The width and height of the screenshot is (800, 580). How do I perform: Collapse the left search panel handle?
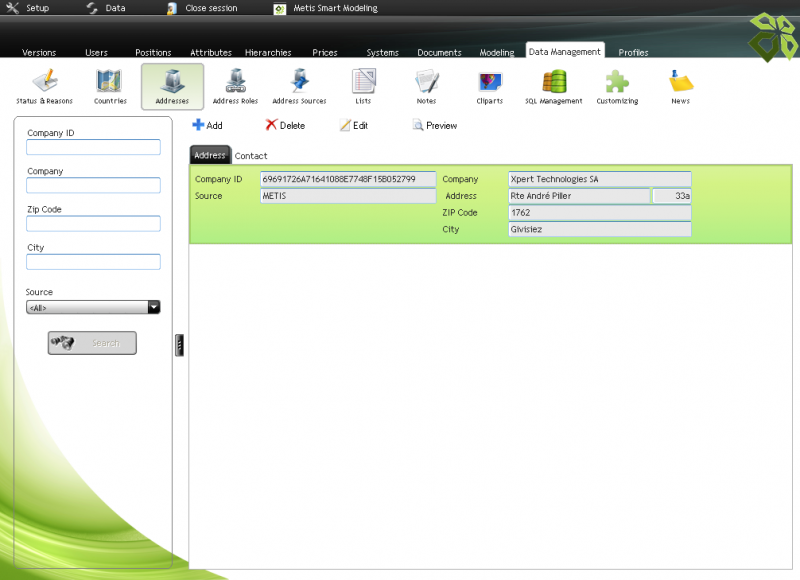(x=179, y=344)
